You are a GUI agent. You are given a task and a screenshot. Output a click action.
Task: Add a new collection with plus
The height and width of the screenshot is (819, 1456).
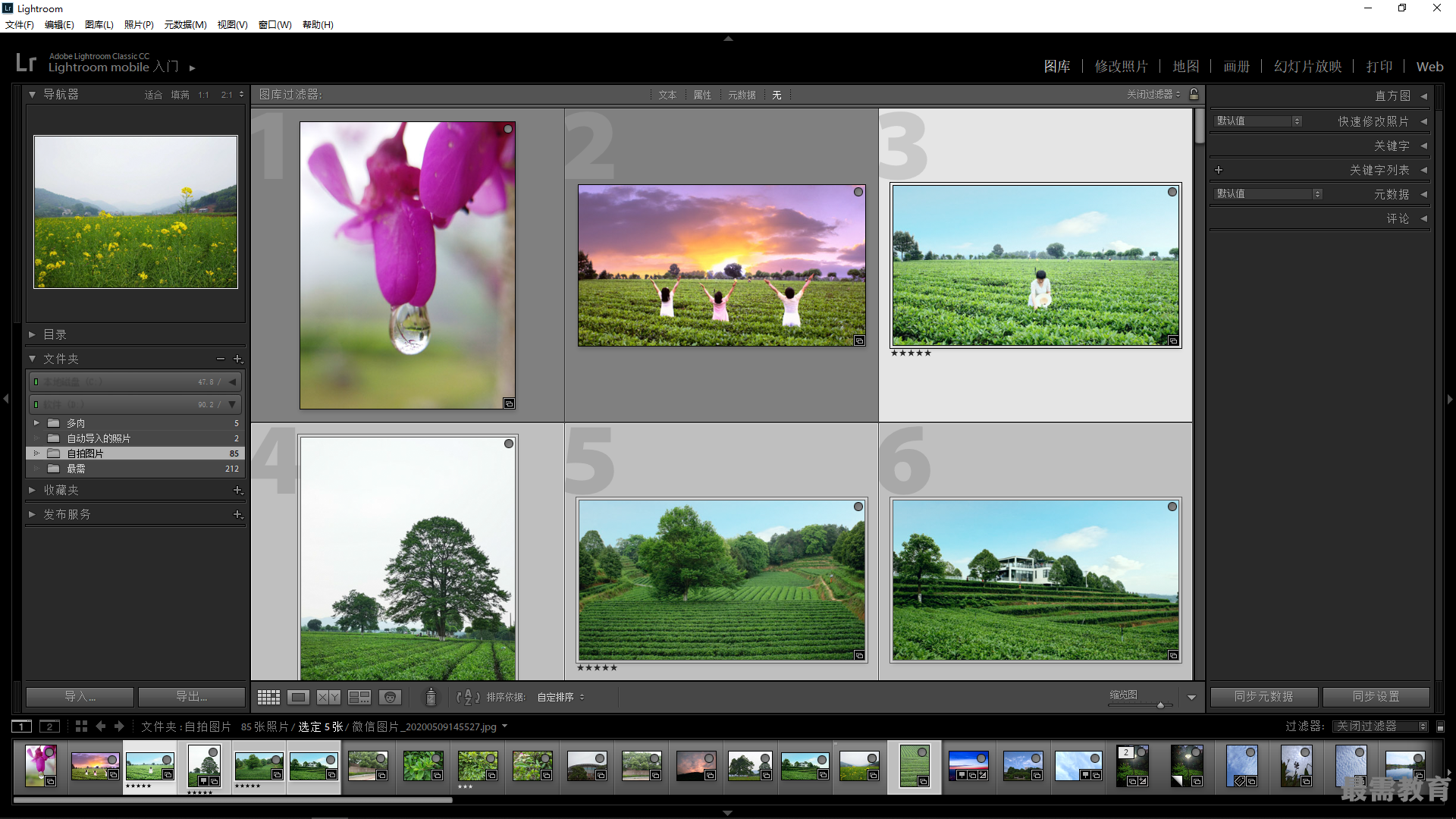(237, 490)
